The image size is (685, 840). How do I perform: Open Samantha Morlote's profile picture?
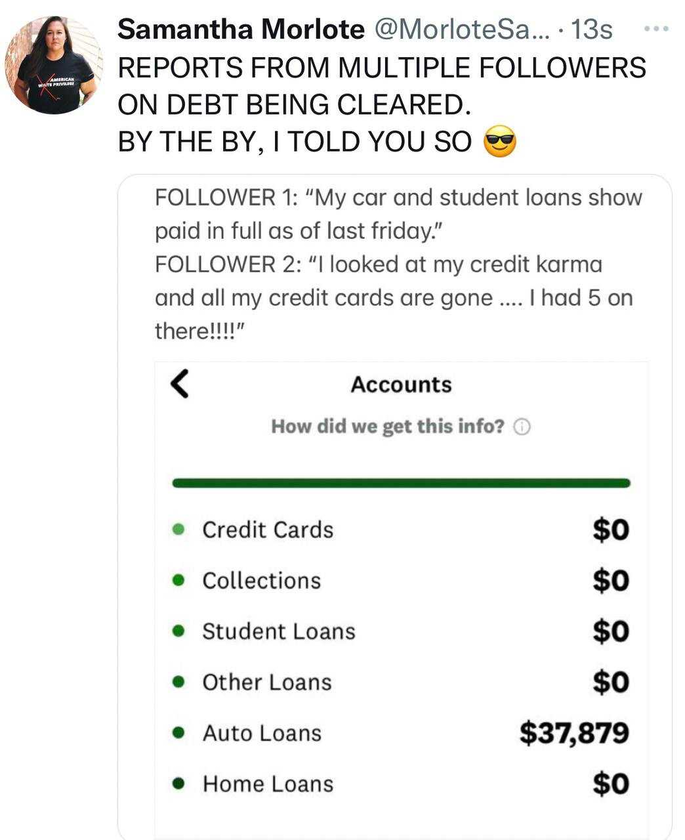[53, 65]
